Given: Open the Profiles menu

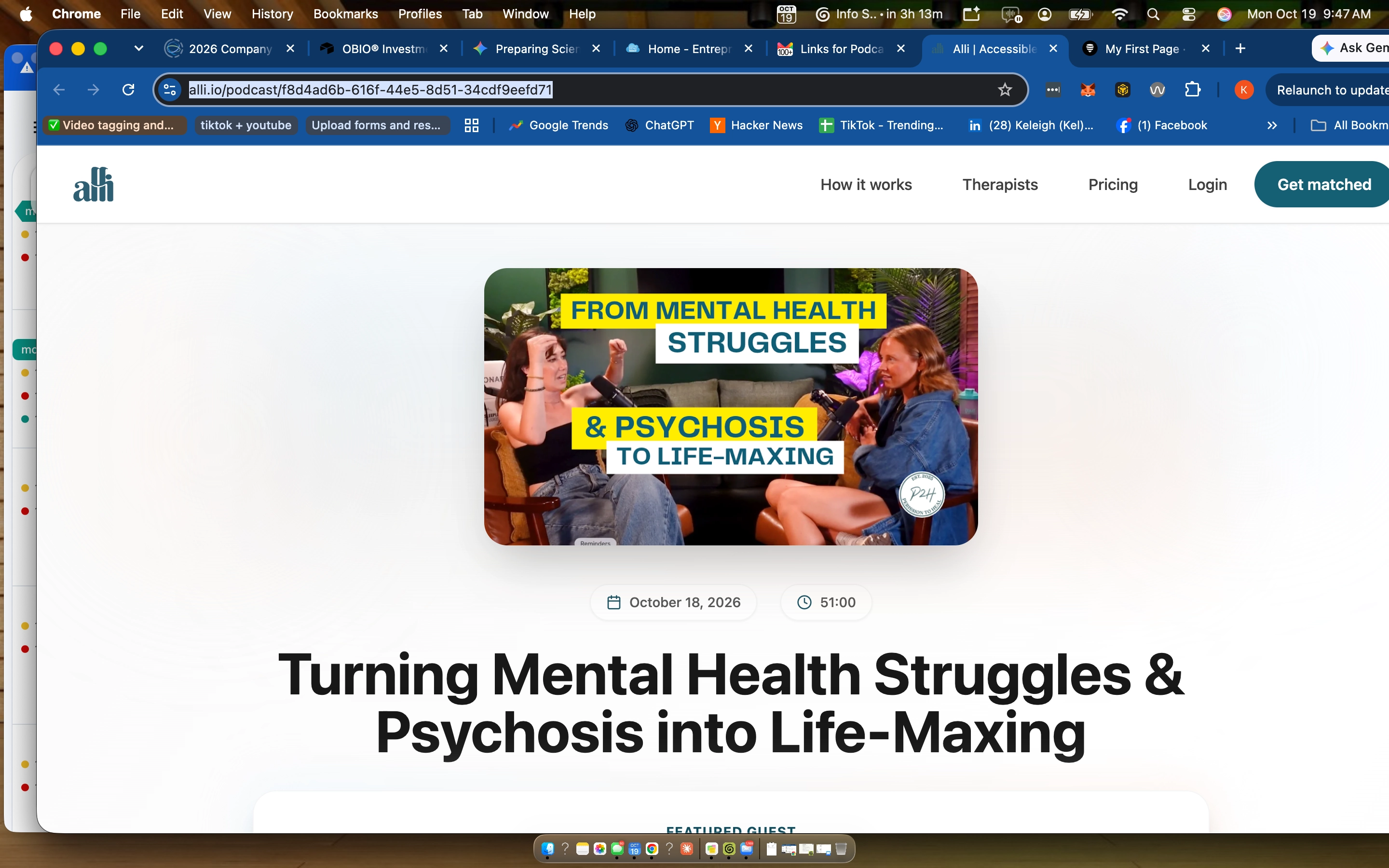Looking at the screenshot, I should click(420, 14).
